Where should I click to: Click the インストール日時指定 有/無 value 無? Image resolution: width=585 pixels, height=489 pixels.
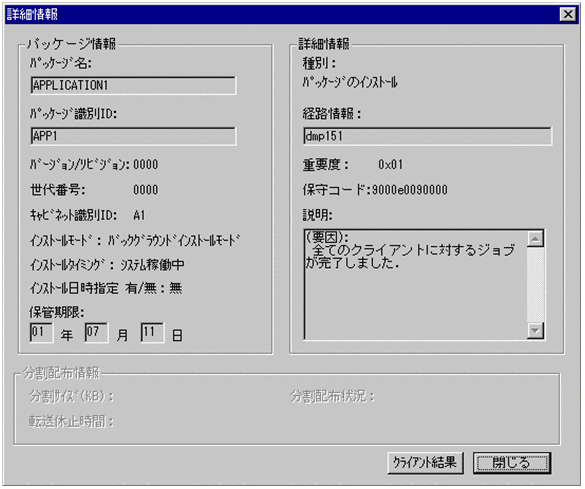point(176,288)
